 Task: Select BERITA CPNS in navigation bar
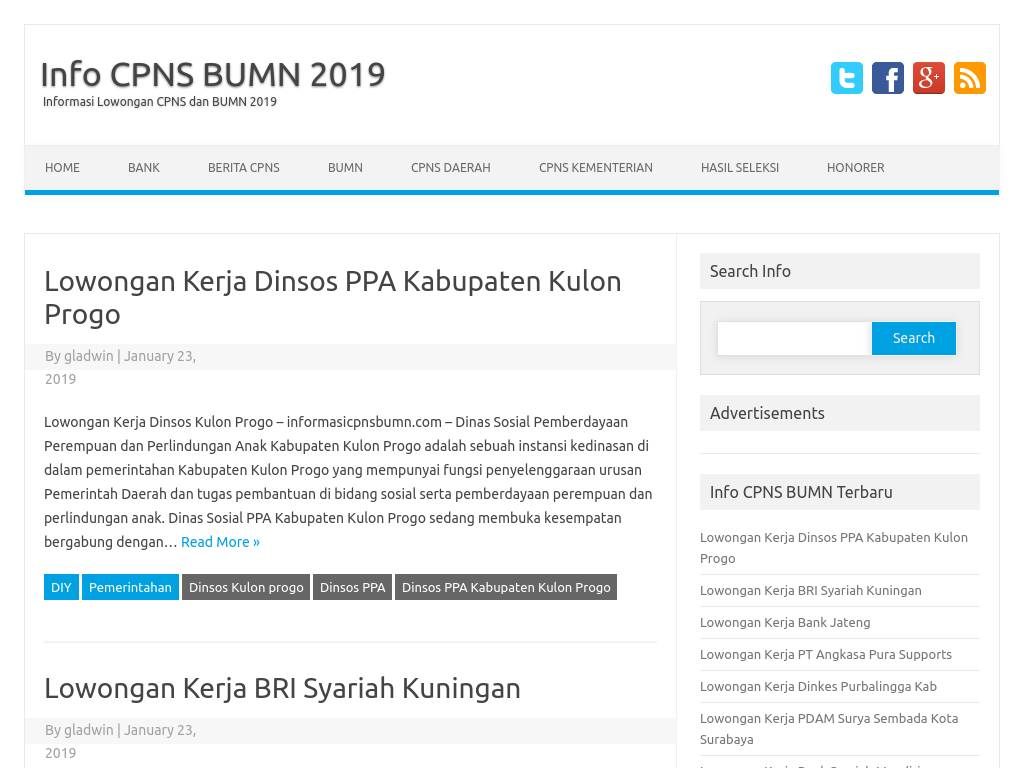[243, 168]
